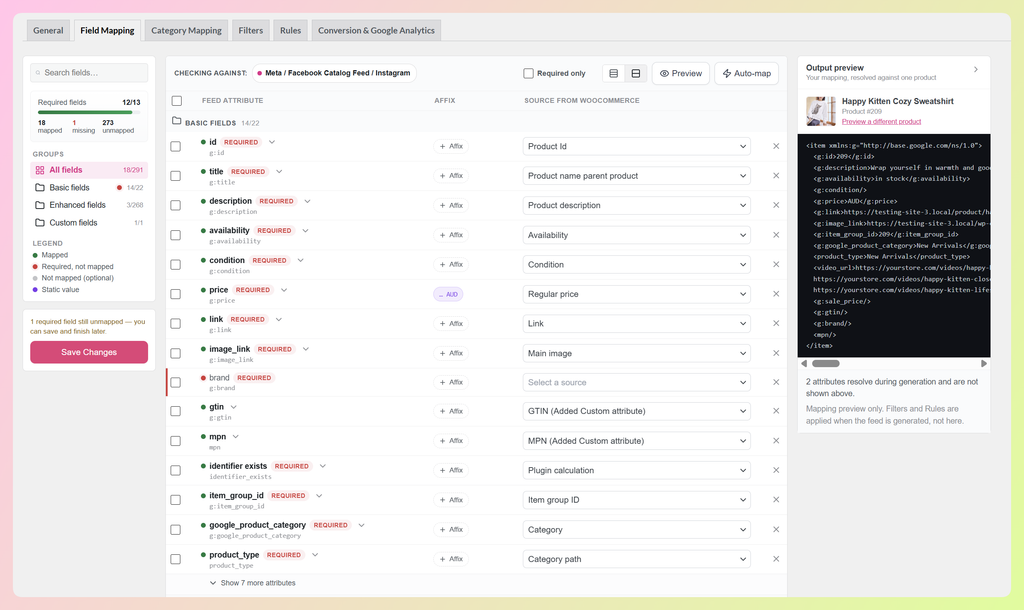
Task: Remove mapping for title row
Action: pyautogui.click(x=776, y=176)
